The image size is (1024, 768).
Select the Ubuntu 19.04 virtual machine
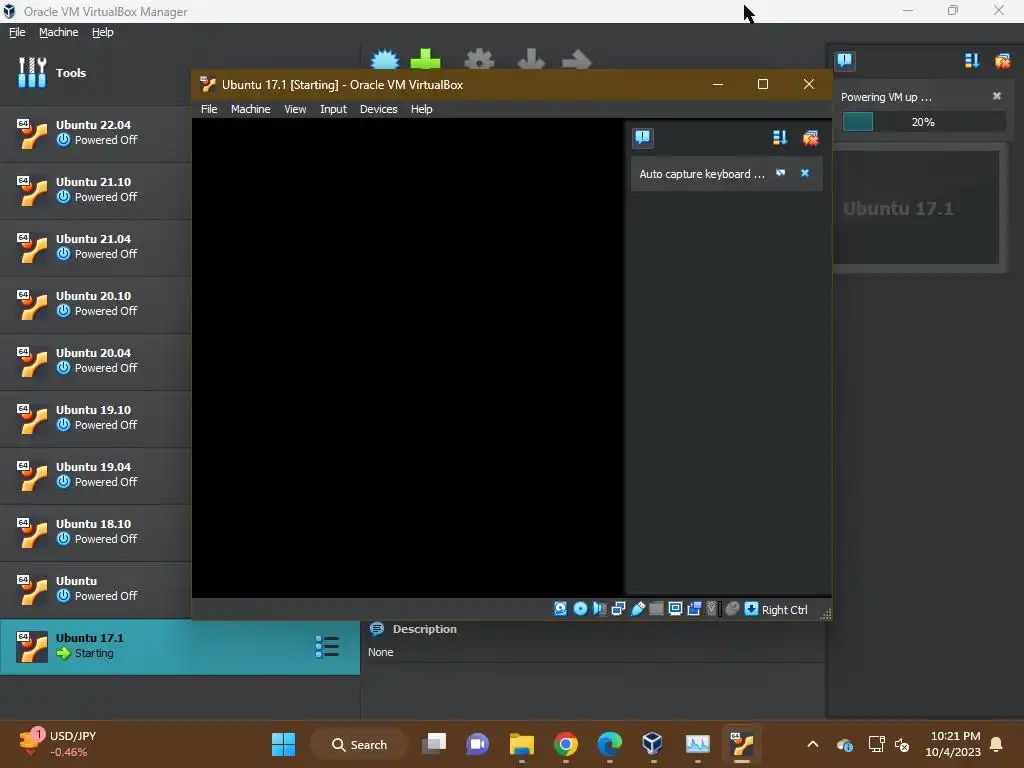[x=95, y=474]
